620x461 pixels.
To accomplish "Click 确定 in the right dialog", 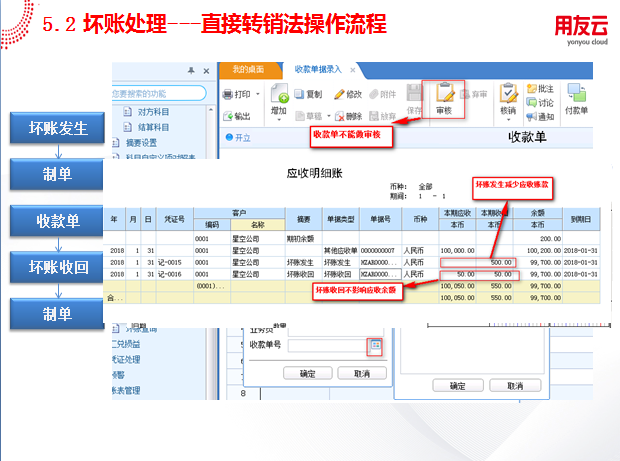I will 458,386.
